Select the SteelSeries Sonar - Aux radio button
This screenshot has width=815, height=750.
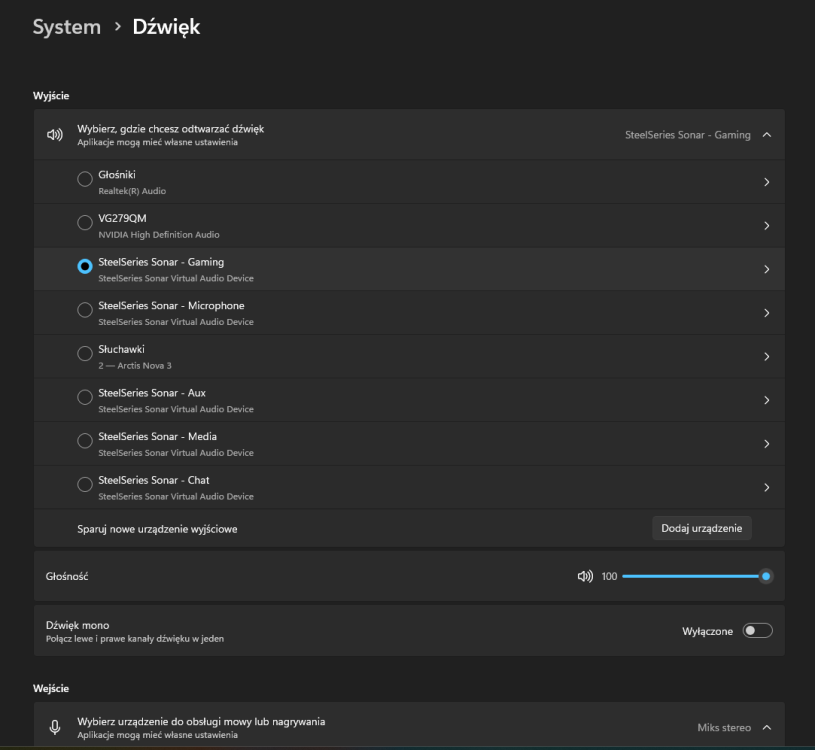point(85,398)
